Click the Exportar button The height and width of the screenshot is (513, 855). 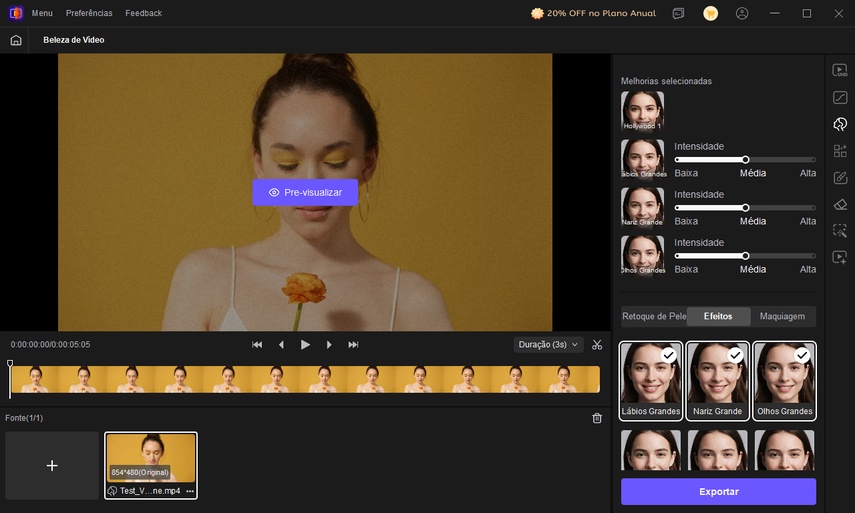tap(719, 492)
